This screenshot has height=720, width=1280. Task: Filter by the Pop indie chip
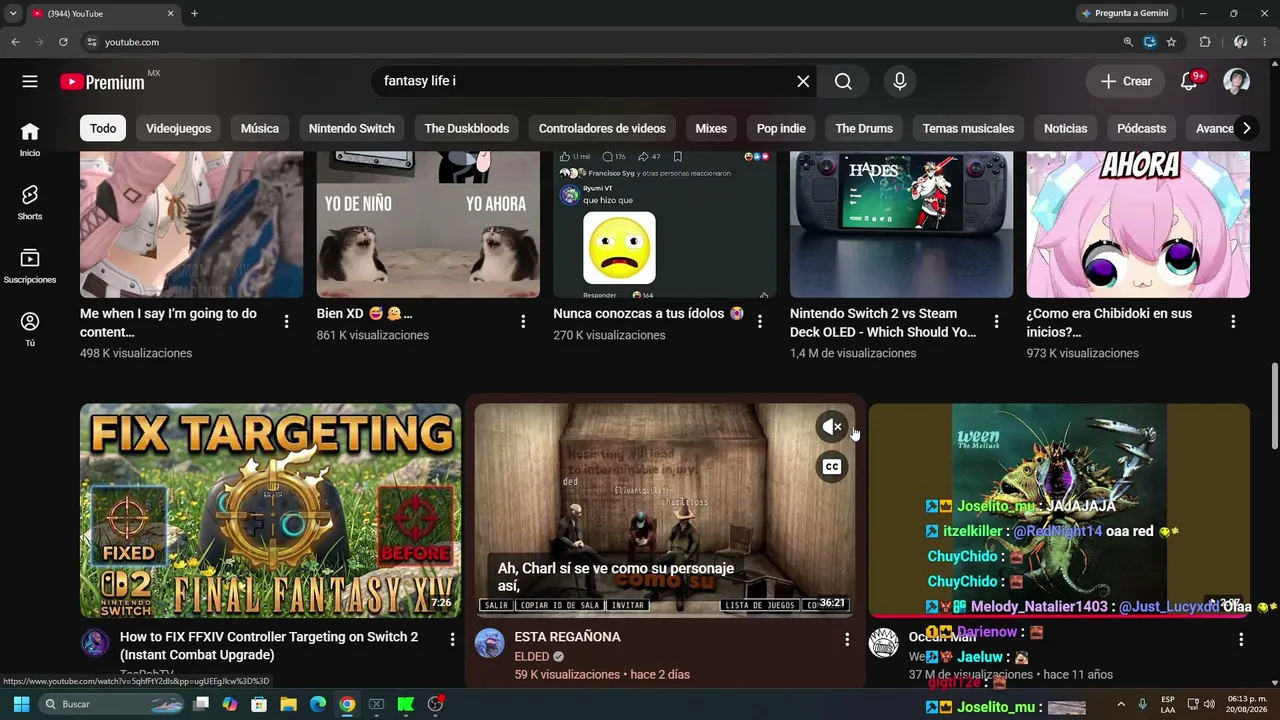tap(781, 128)
